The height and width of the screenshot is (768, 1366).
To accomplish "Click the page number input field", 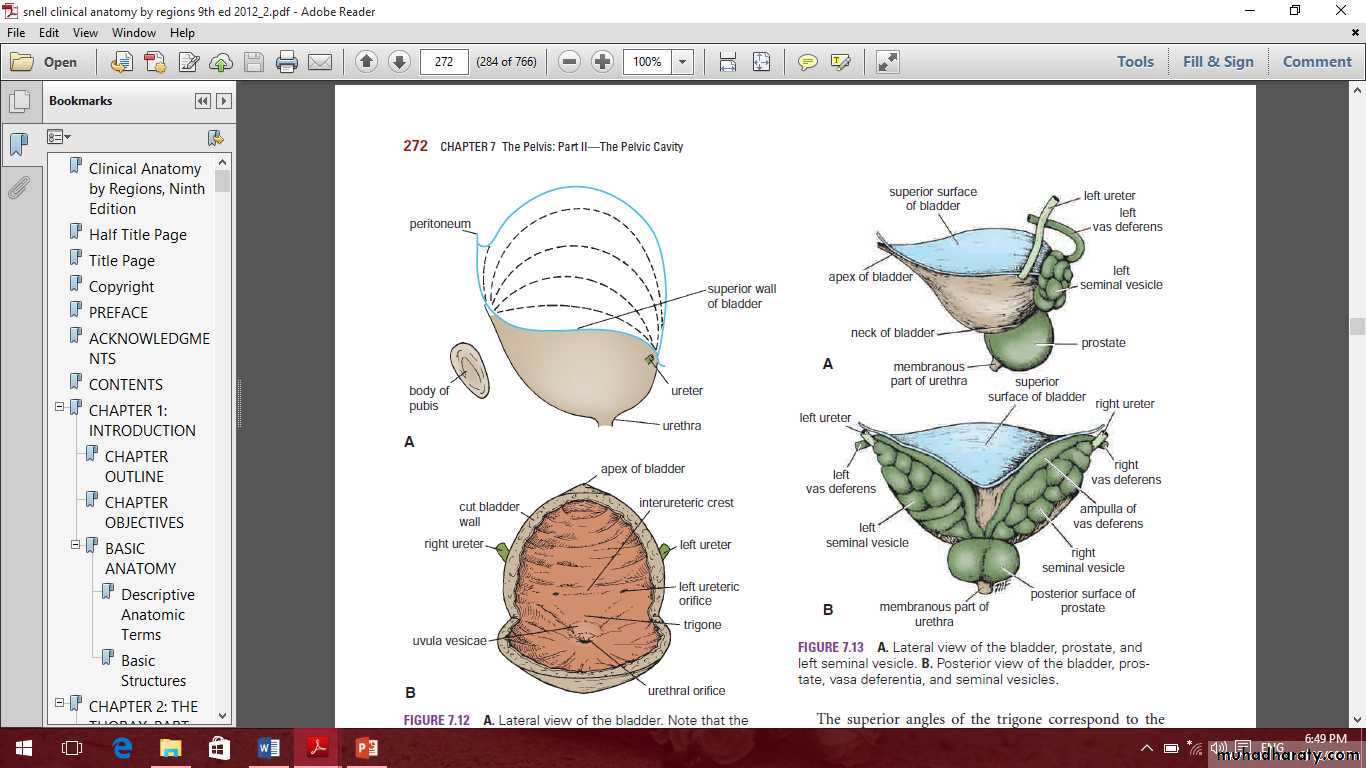I will tap(444, 62).
